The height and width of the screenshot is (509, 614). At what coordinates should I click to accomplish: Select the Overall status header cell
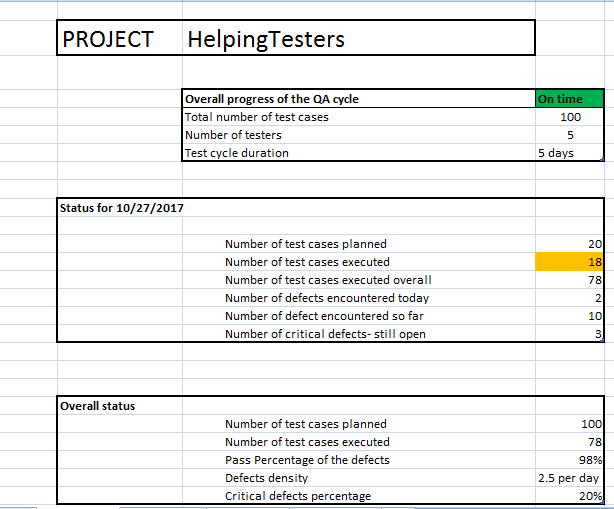point(120,406)
